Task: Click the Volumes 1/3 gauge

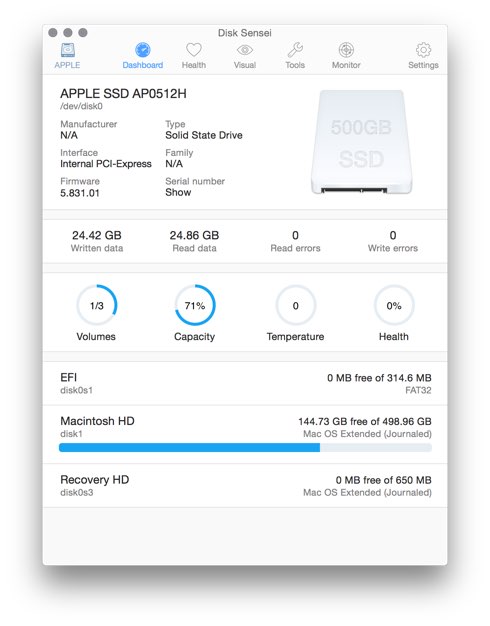Action: tap(96, 305)
